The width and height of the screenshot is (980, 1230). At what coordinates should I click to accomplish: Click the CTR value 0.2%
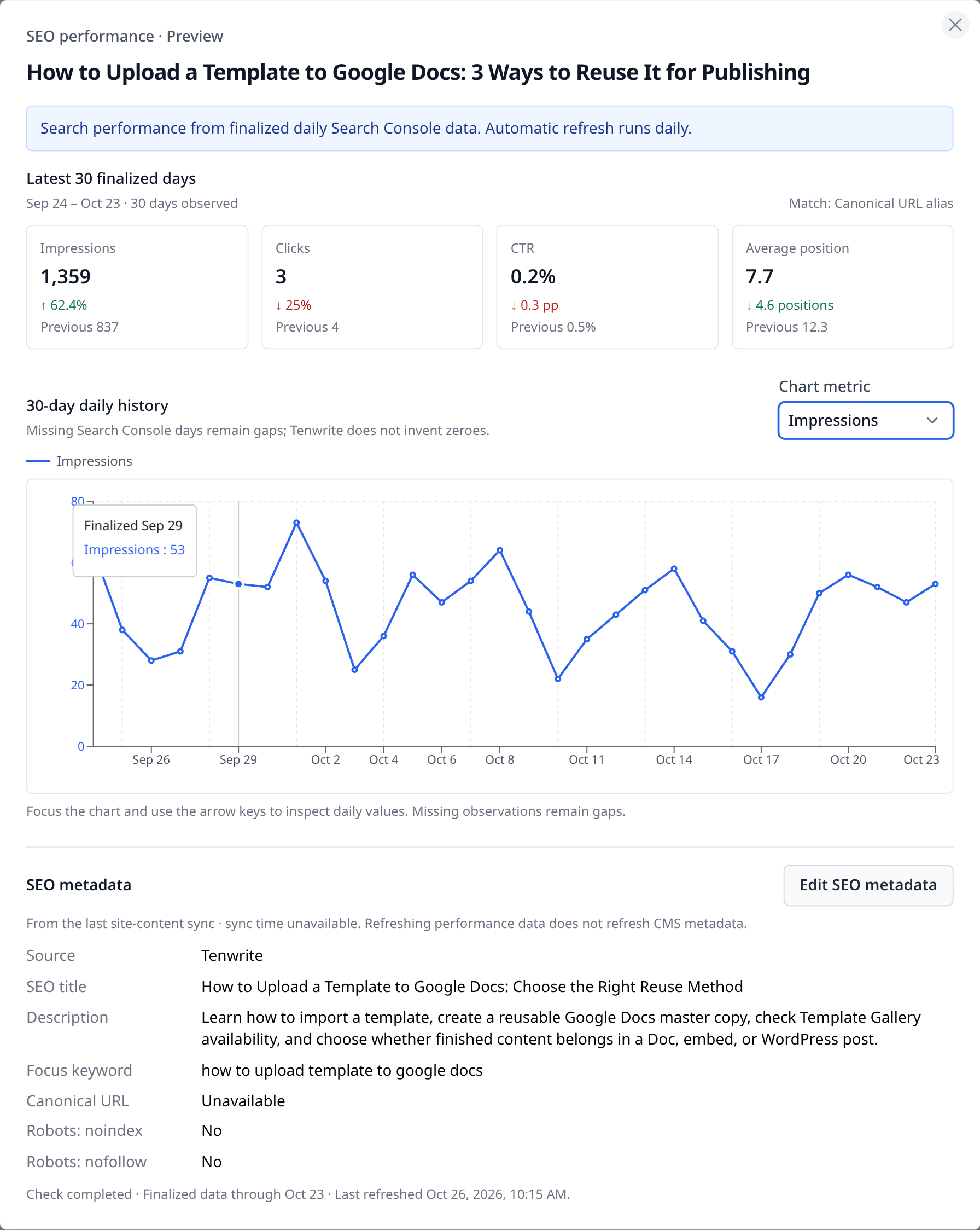[533, 277]
